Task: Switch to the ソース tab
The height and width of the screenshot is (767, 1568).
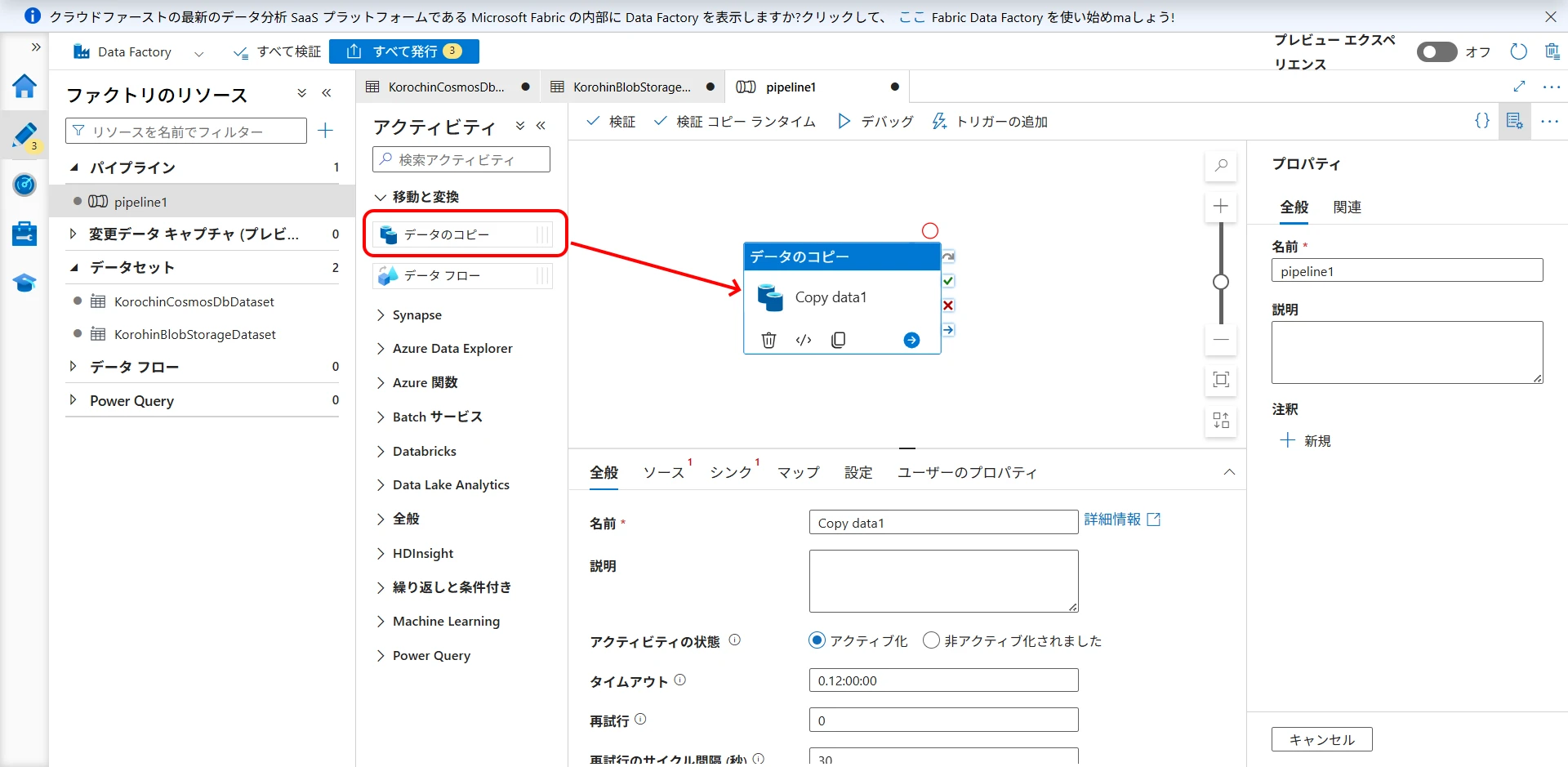Action: click(663, 473)
